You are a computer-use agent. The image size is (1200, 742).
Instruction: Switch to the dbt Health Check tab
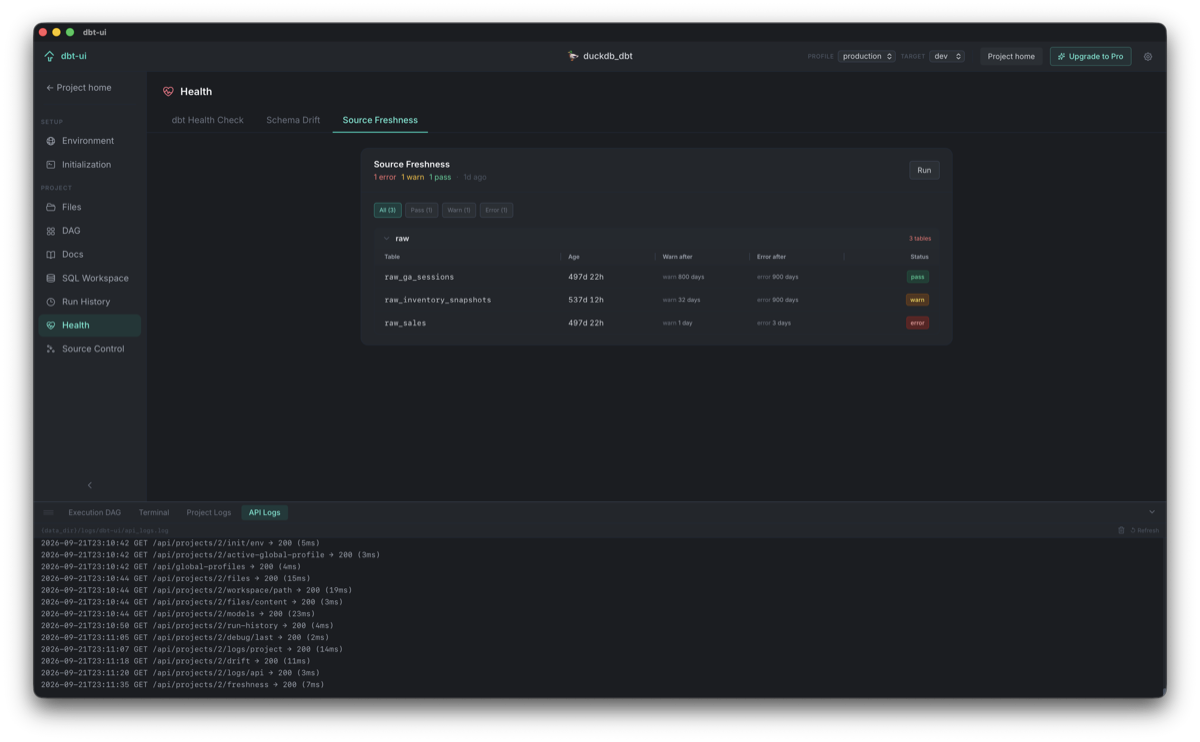(208, 120)
